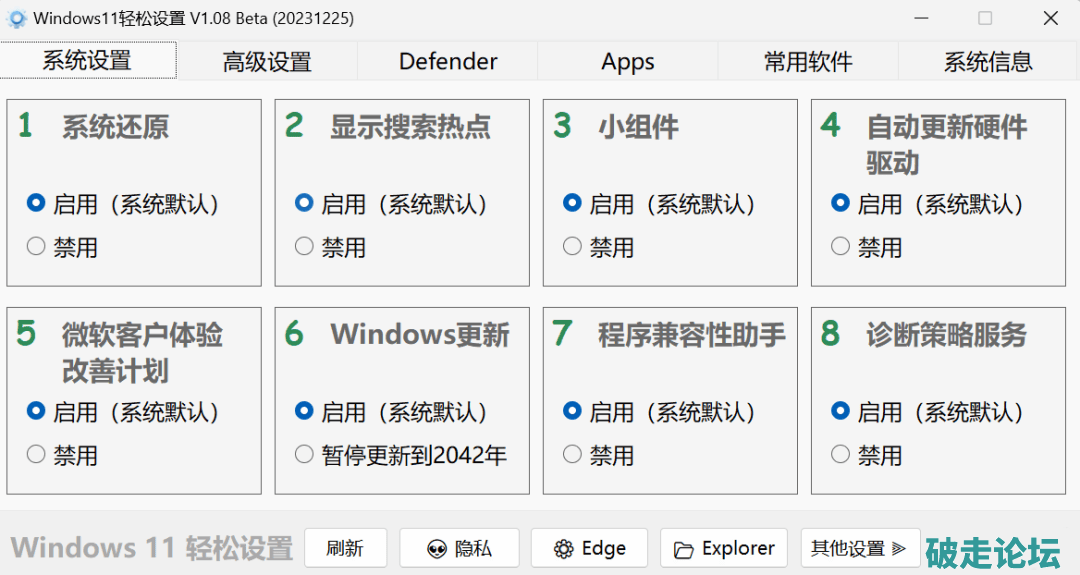Select 暂停更新到2042年 for Windows更新
Screen dimensions: 1080x575
pyautogui.click(x=305, y=454)
